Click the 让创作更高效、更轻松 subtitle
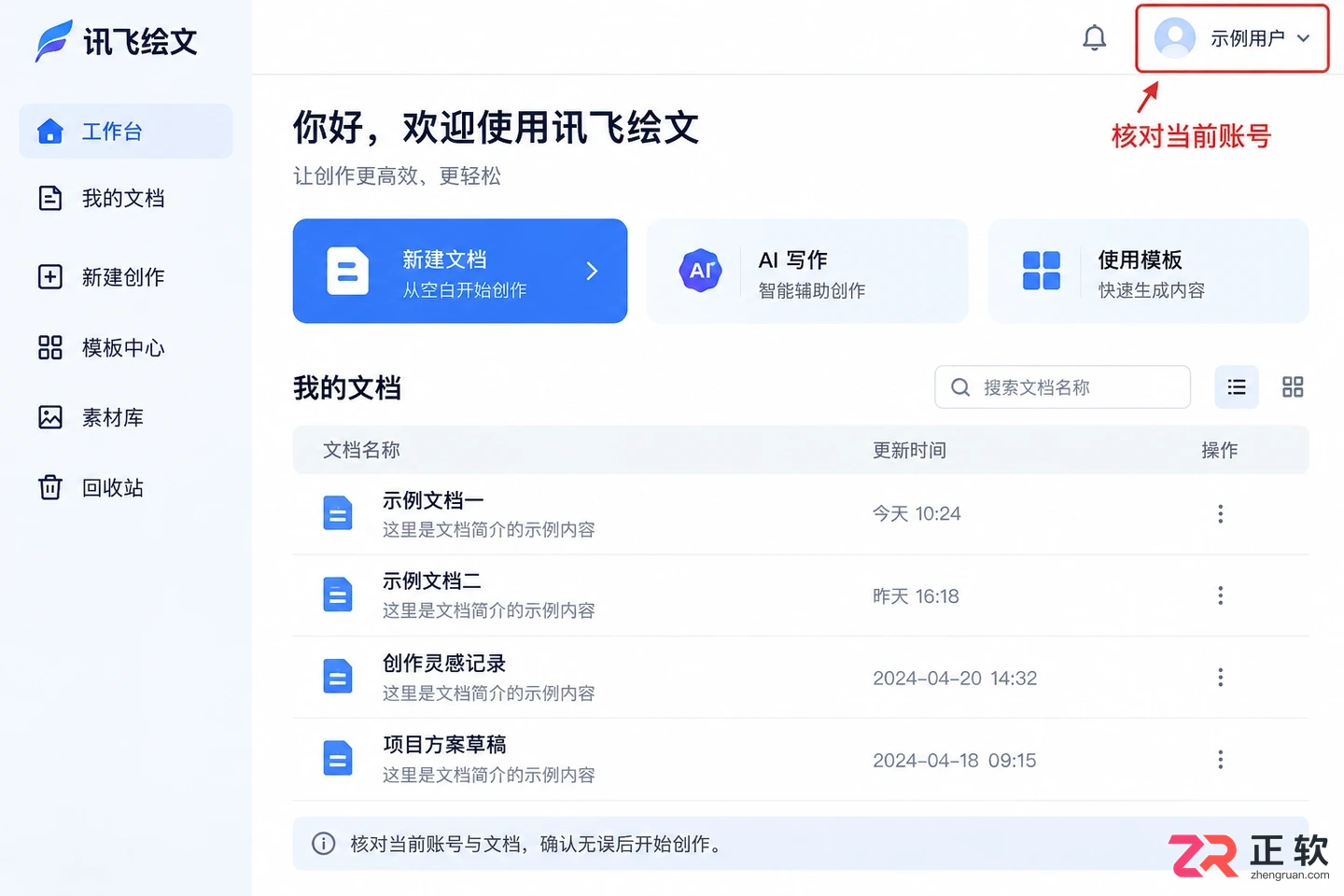Image resolution: width=1344 pixels, height=896 pixels. coord(397,176)
